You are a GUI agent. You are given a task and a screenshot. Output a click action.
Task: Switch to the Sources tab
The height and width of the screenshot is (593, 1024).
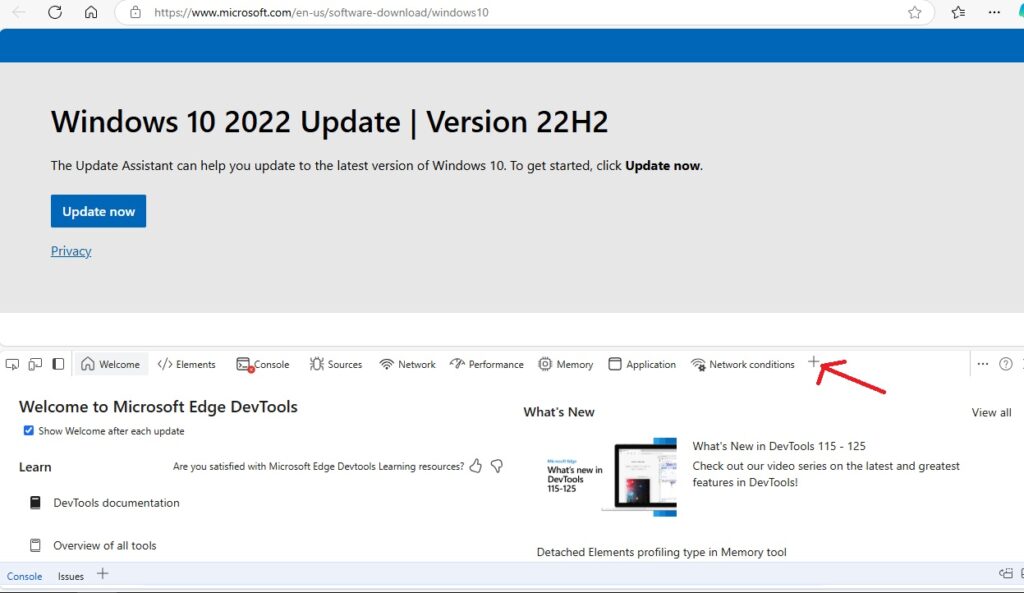(x=336, y=364)
